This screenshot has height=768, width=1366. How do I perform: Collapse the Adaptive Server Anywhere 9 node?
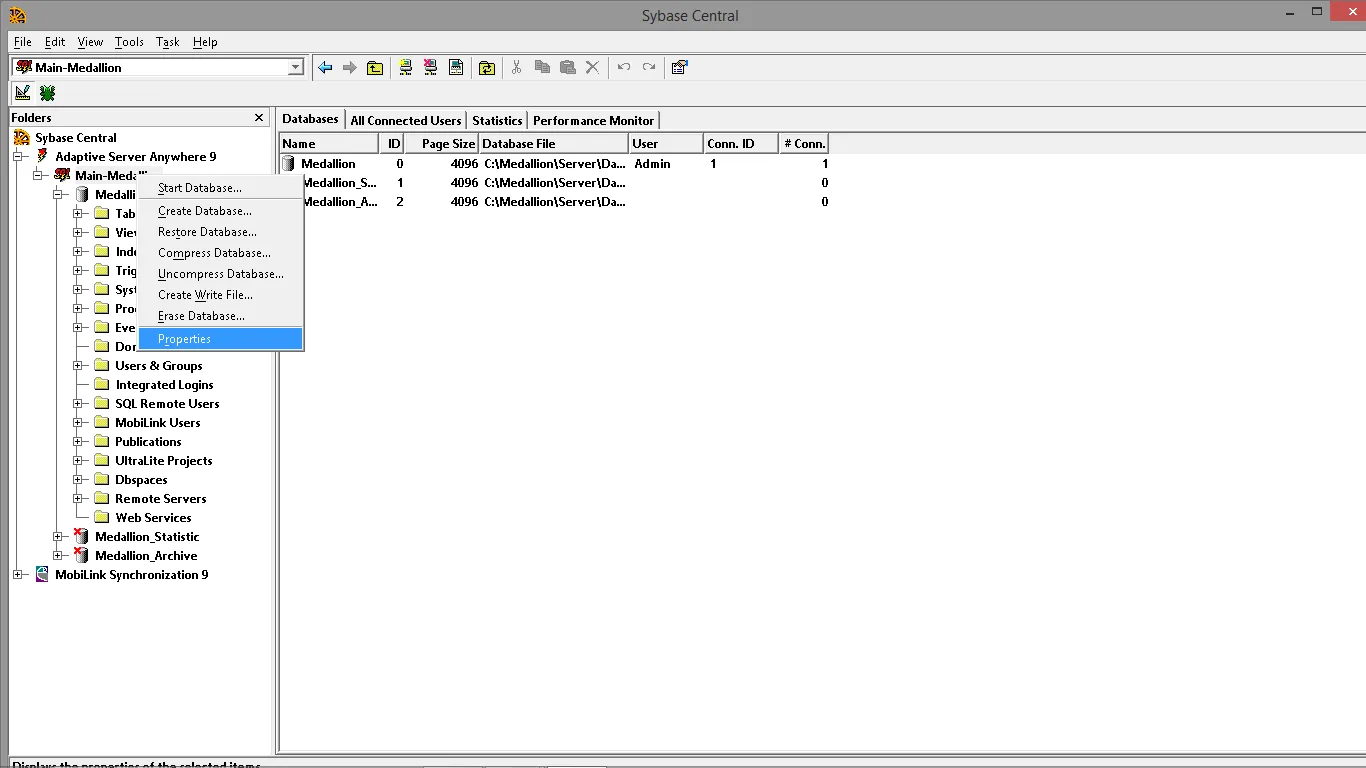18,157
